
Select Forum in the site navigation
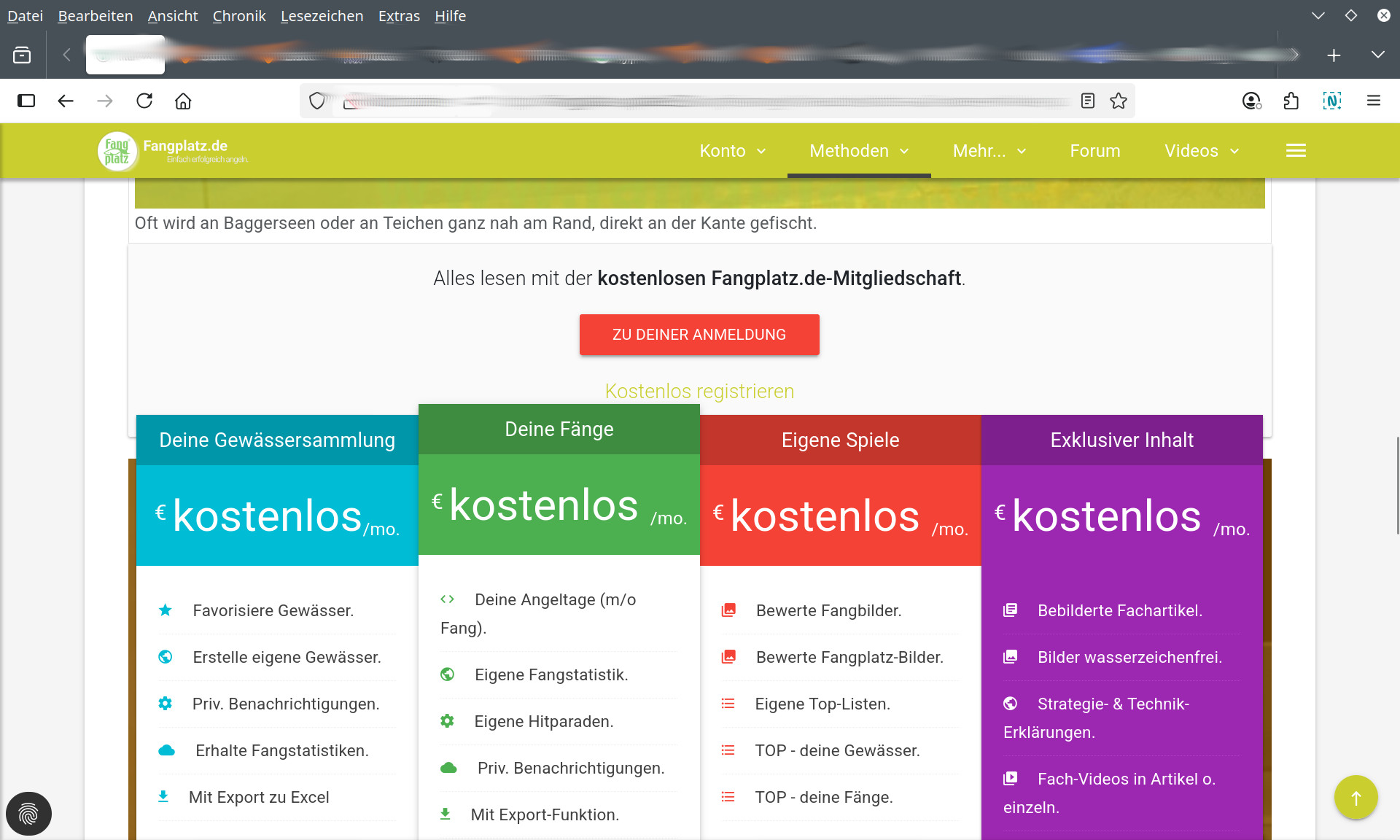(1094, 151)
